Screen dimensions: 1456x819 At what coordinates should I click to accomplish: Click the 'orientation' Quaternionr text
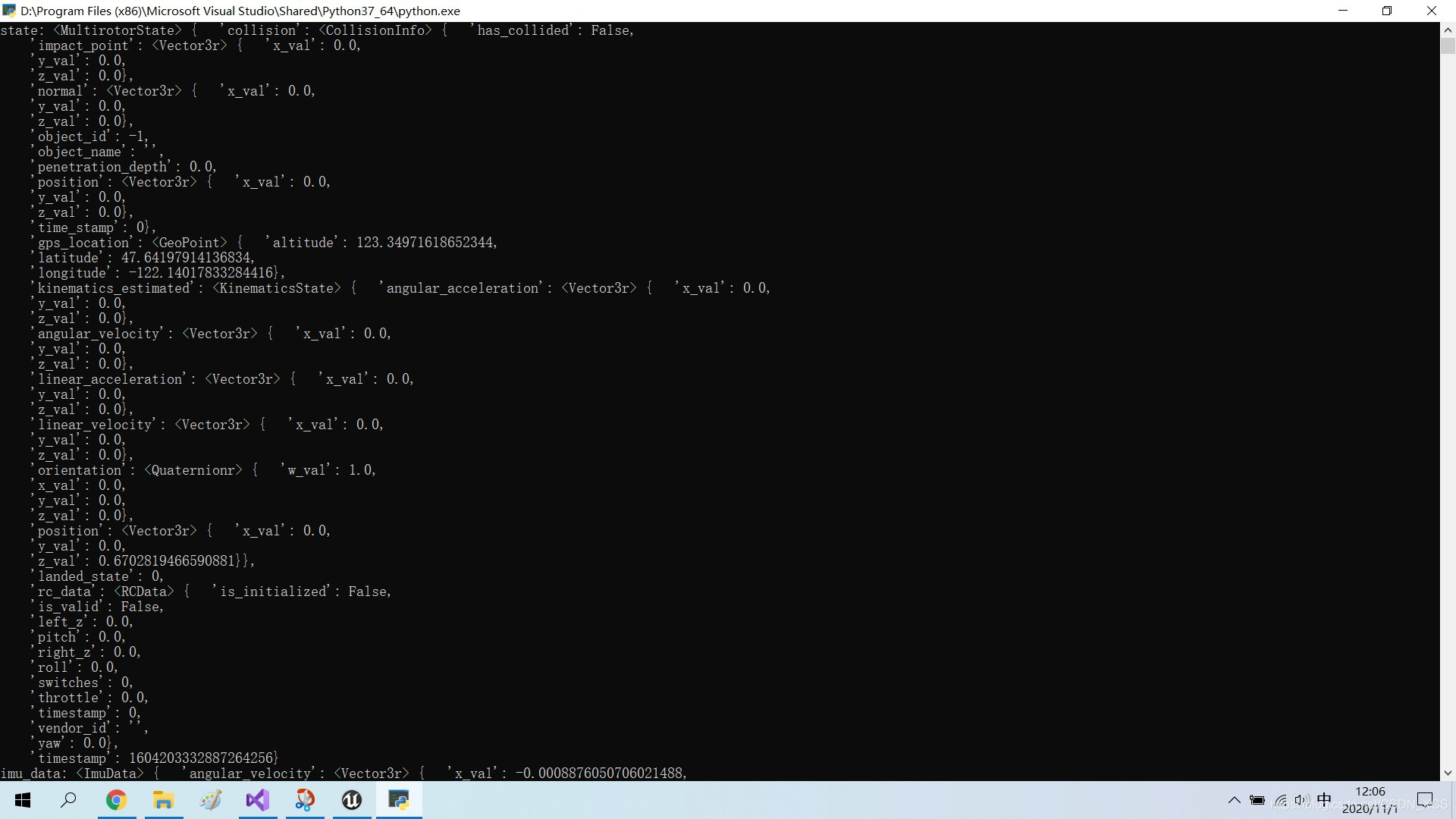point(136,470)
